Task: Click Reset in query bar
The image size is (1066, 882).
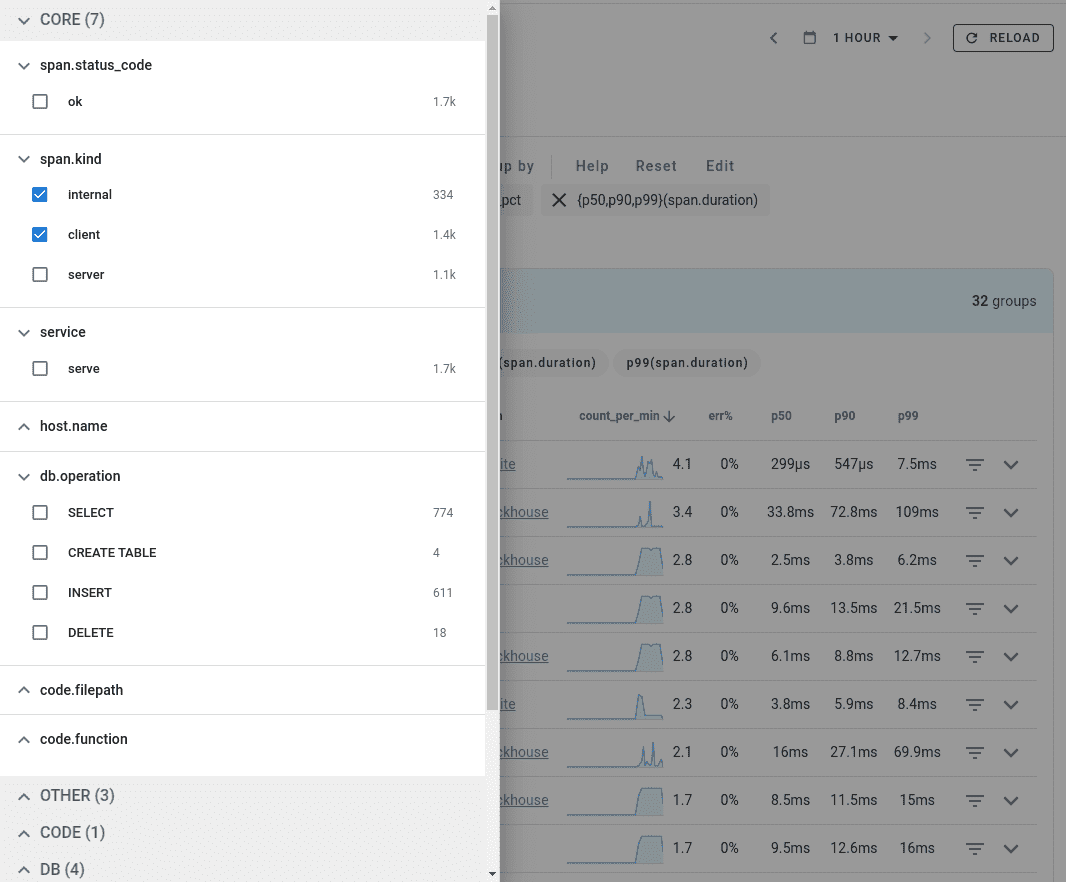Action: (x=656, y=166)
